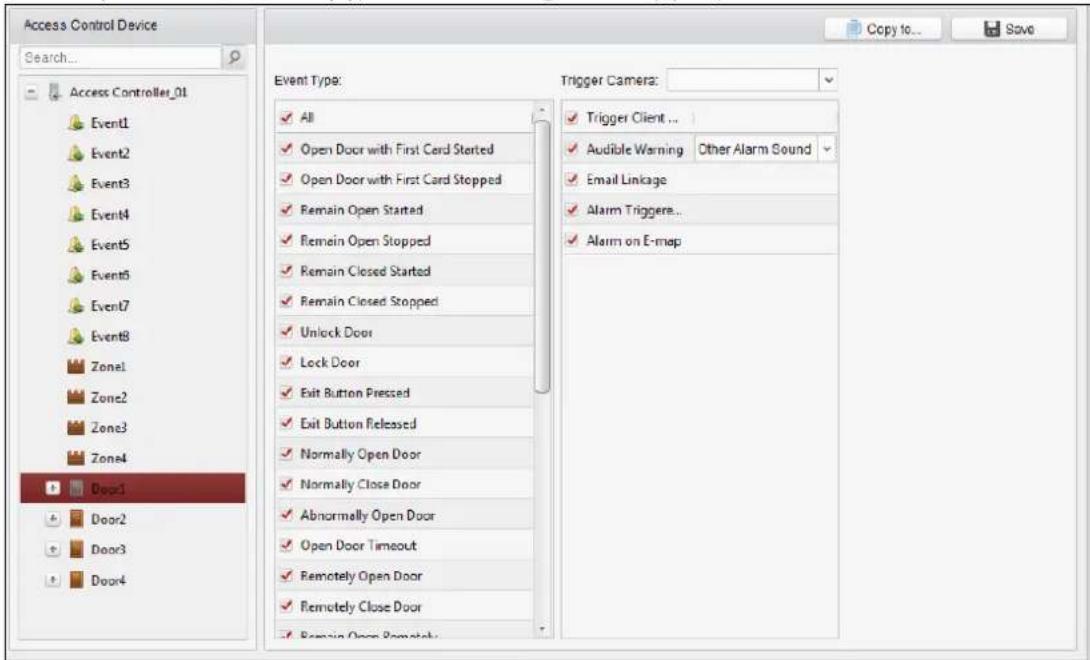Viewport: 1090px width, 660px height.
Task: Click the event list scroll down arrow
Action: point(542,629)
